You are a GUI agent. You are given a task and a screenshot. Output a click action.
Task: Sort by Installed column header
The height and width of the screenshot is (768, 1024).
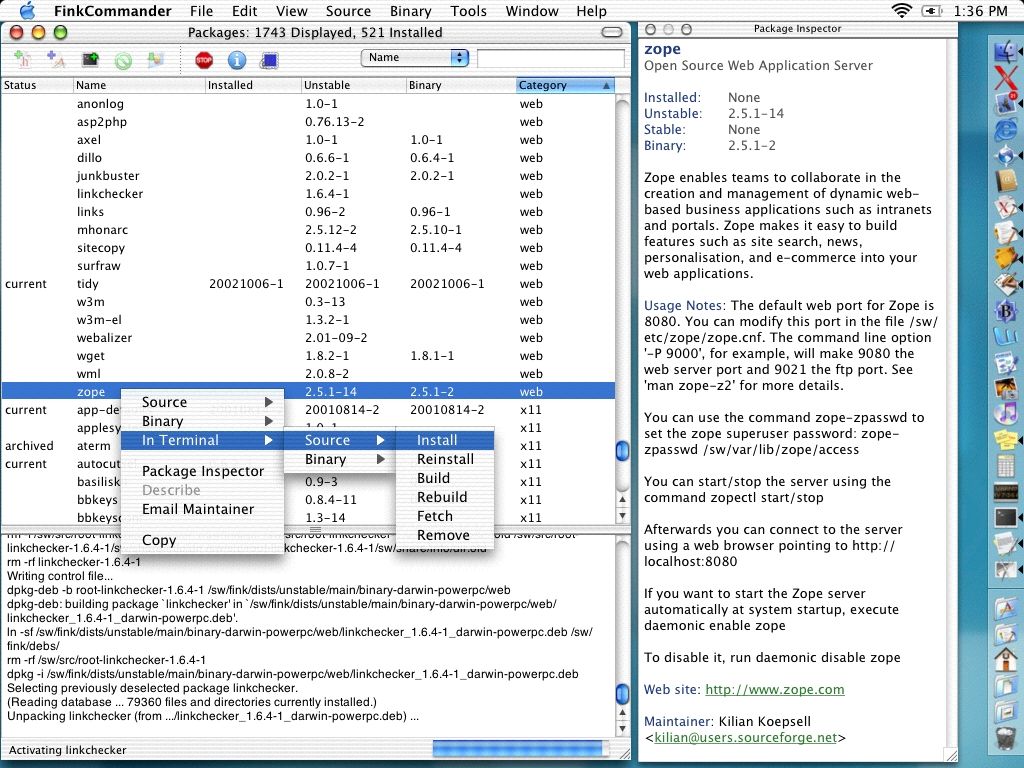253,85
